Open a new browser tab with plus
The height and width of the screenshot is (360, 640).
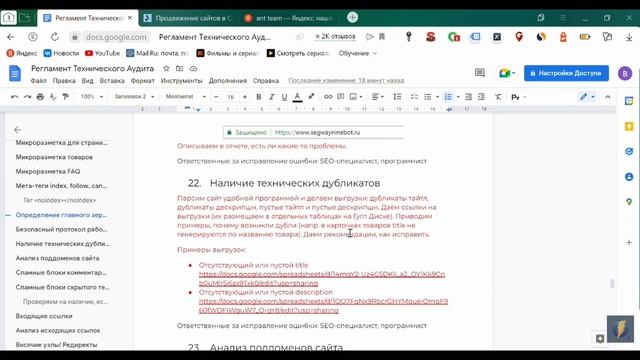click(x=353, y=17)
